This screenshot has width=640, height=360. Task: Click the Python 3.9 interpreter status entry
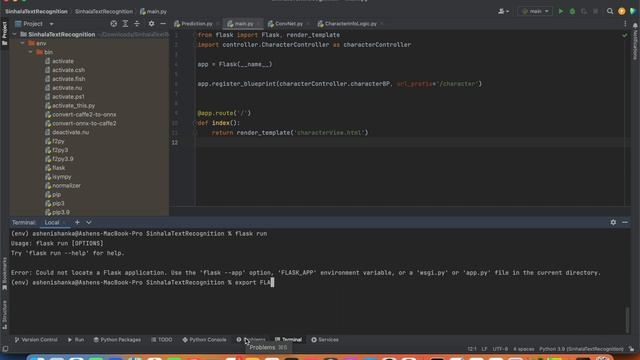tap(581, 349)
